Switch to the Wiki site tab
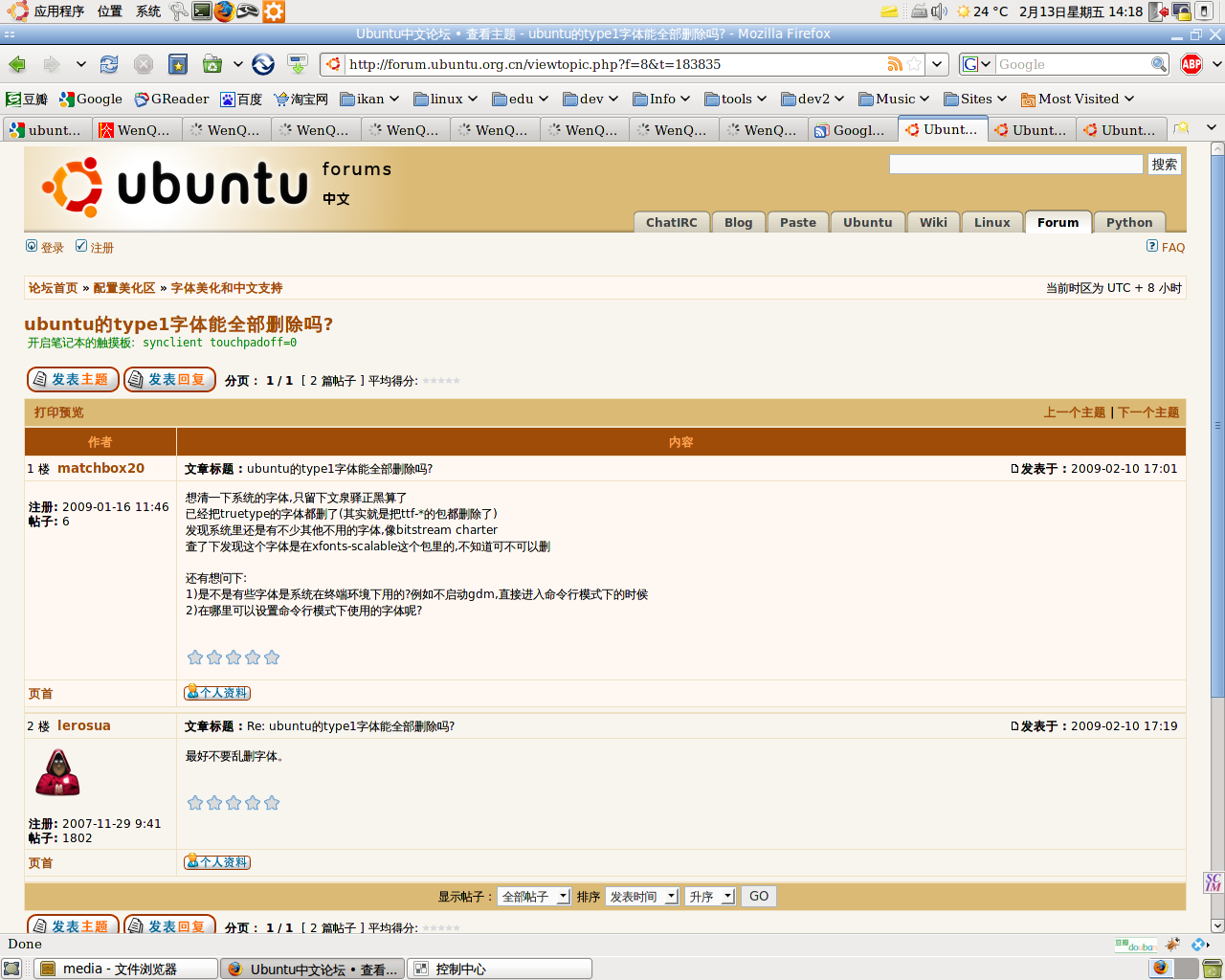The image size is (1225, 980). coord(933,222)
